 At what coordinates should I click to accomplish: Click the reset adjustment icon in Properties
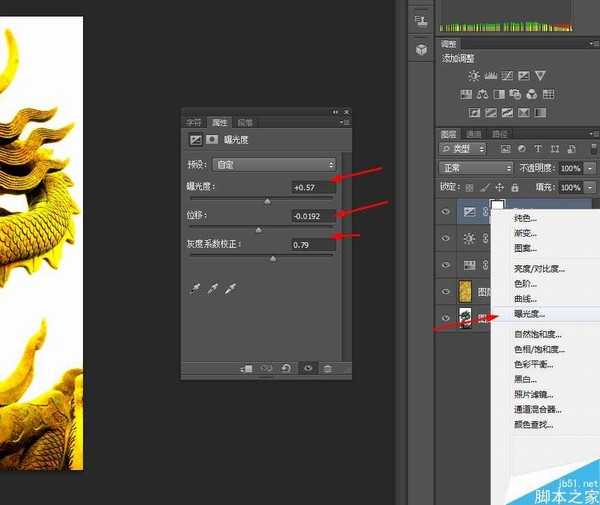(x=287, y=368)
